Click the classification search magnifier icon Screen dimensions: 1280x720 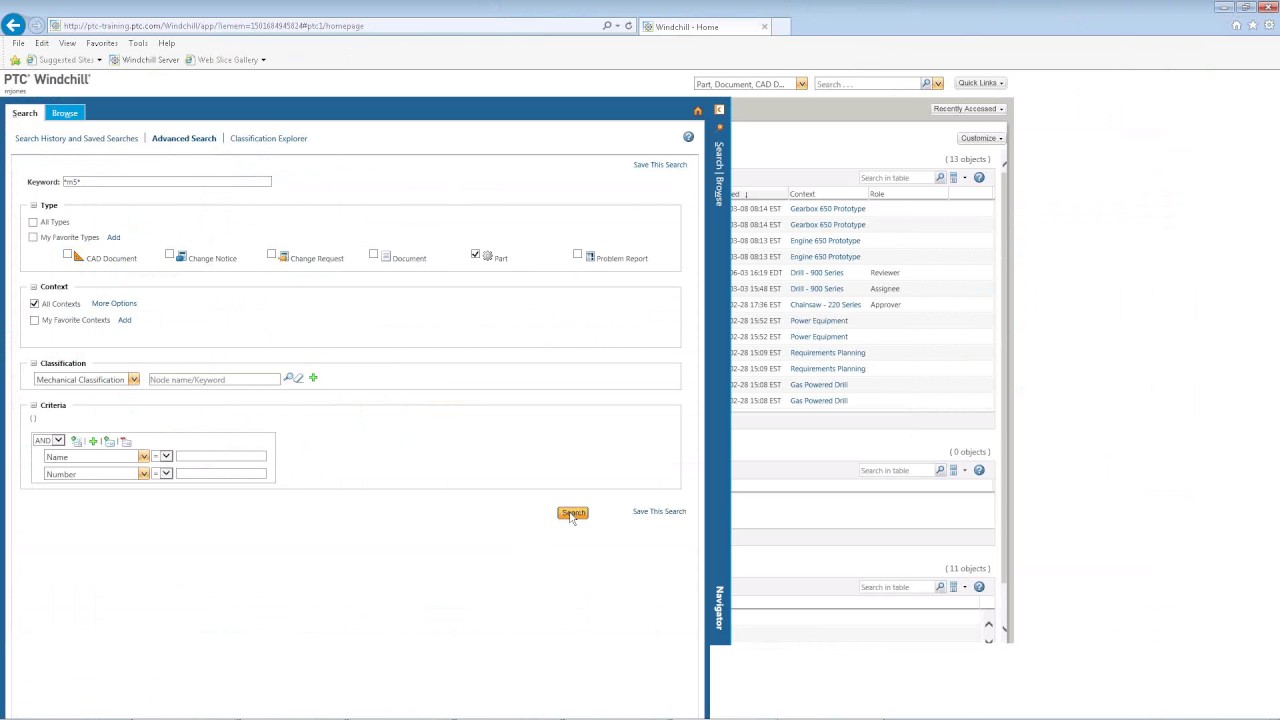[289, 378]
